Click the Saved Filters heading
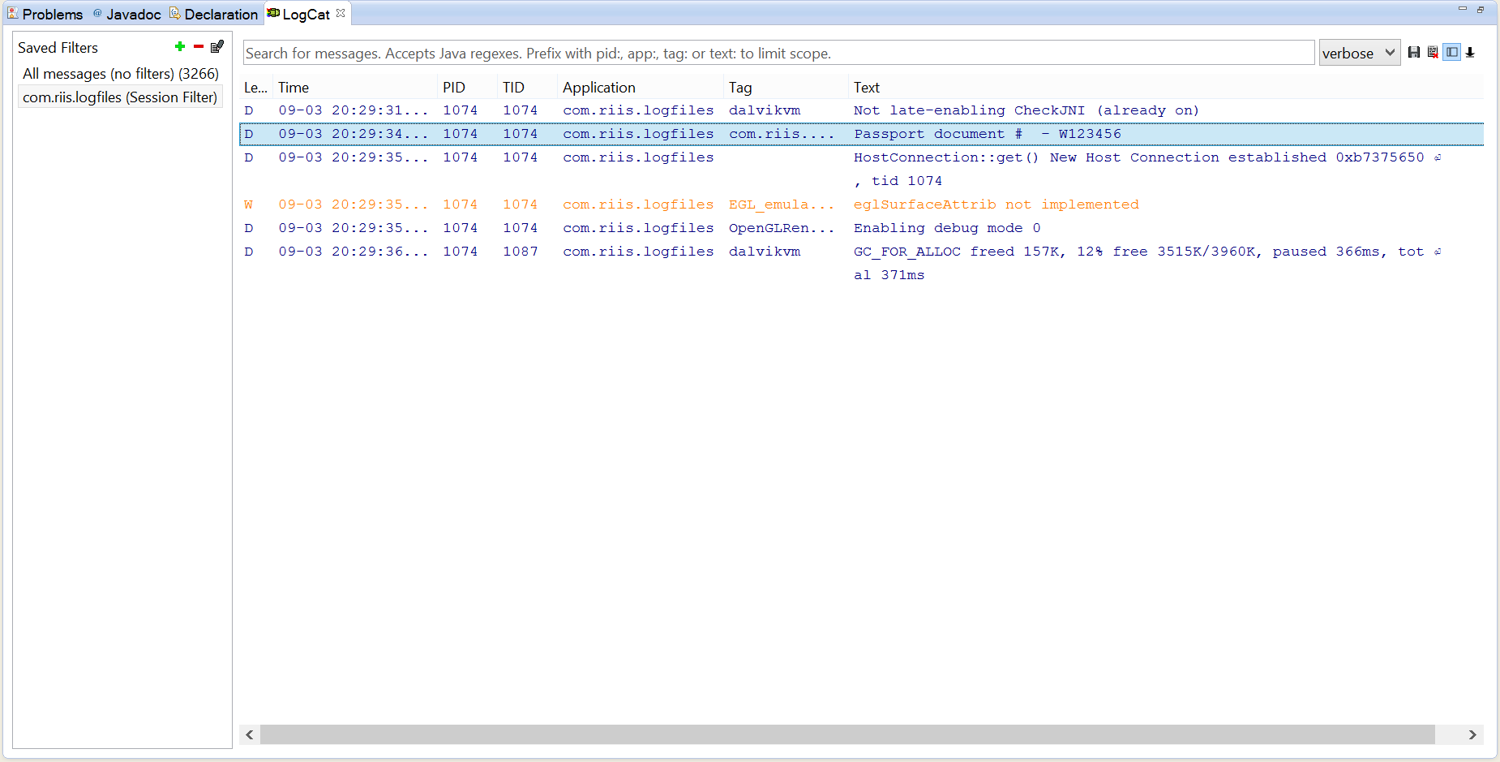This screenshot has width=1500, height=762. click(58, 47)
